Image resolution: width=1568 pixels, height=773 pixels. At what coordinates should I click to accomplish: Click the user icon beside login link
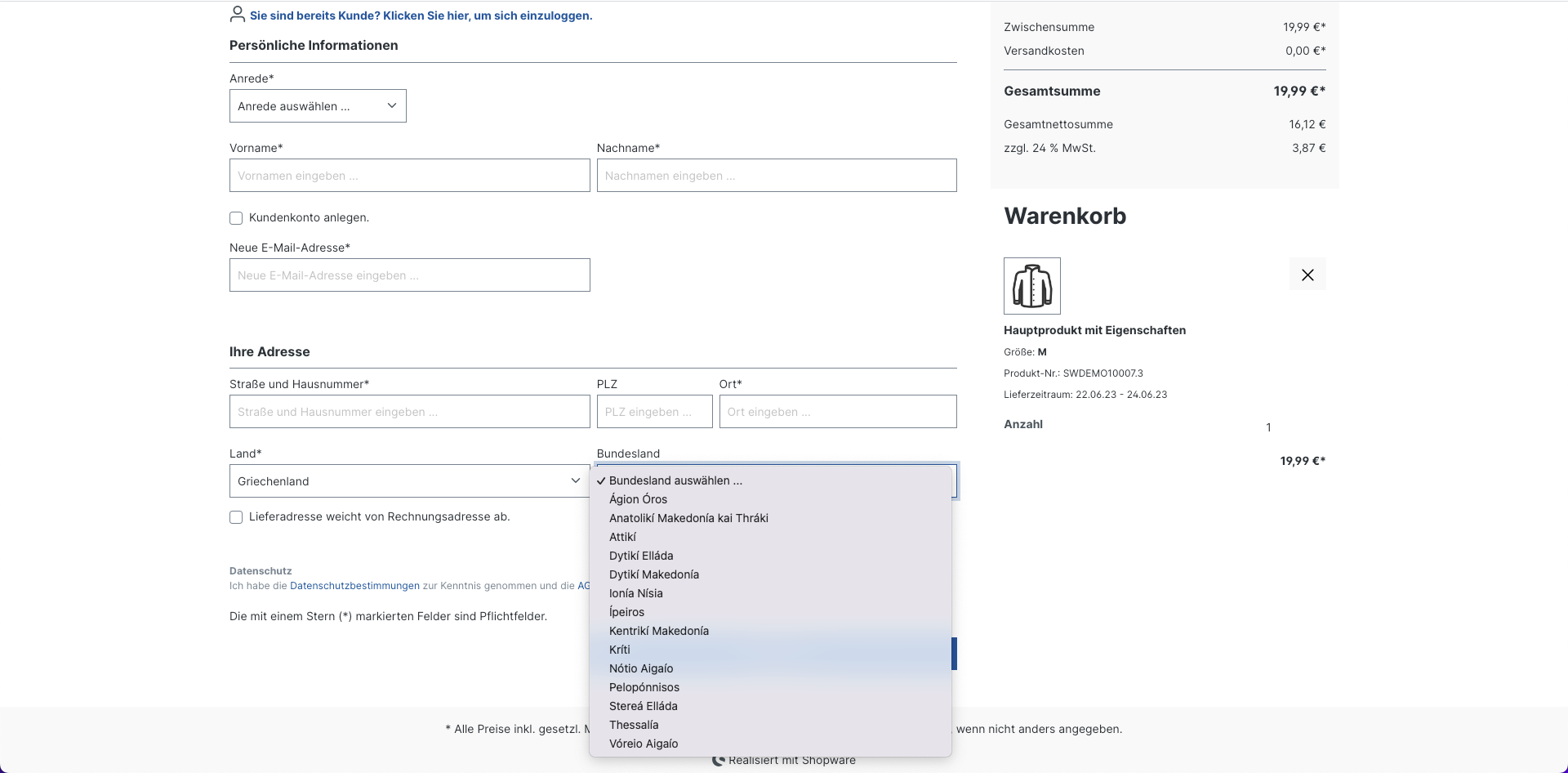[x=238, y=15]
